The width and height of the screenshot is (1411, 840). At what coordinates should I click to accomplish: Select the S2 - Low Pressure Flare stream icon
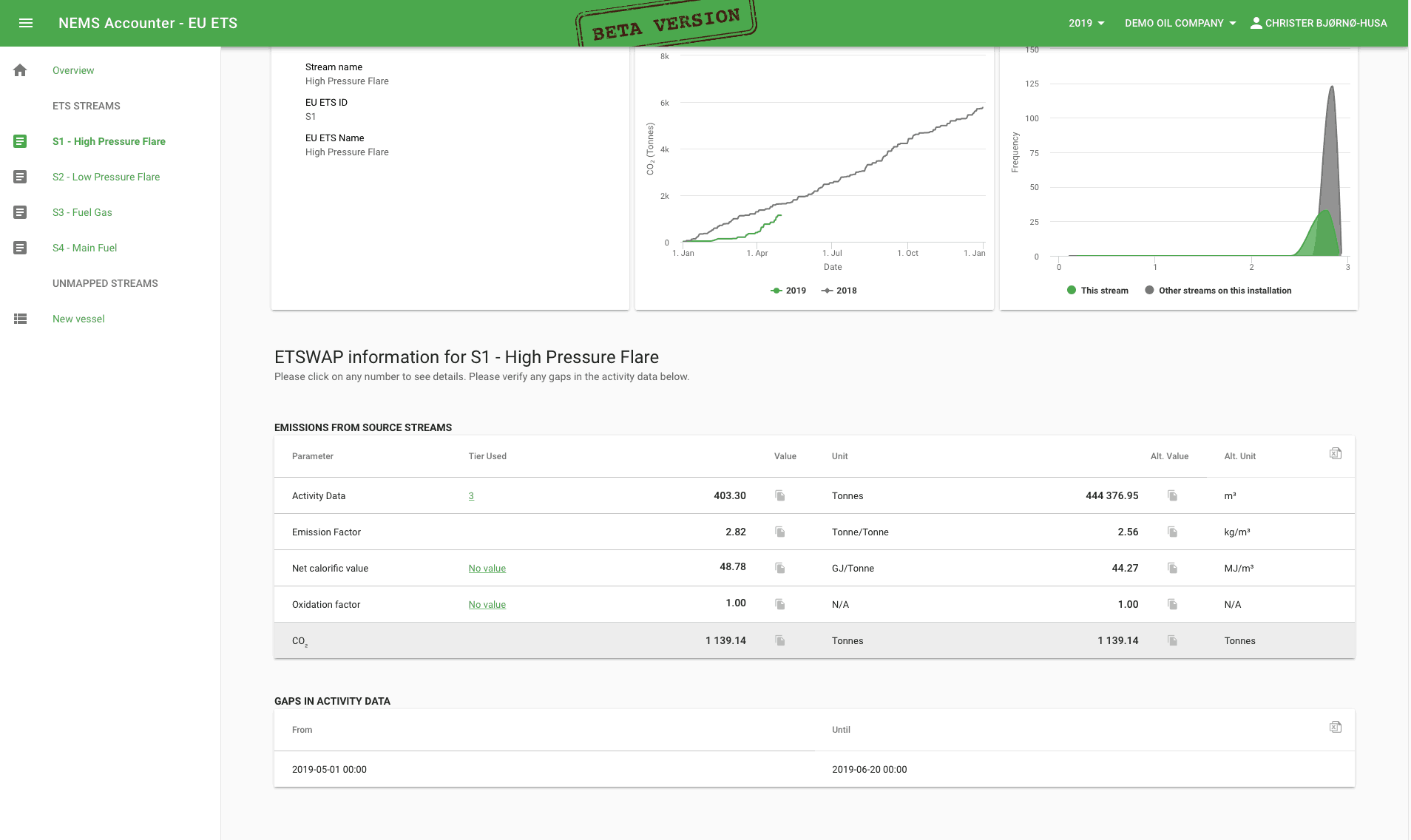(20, 177)
